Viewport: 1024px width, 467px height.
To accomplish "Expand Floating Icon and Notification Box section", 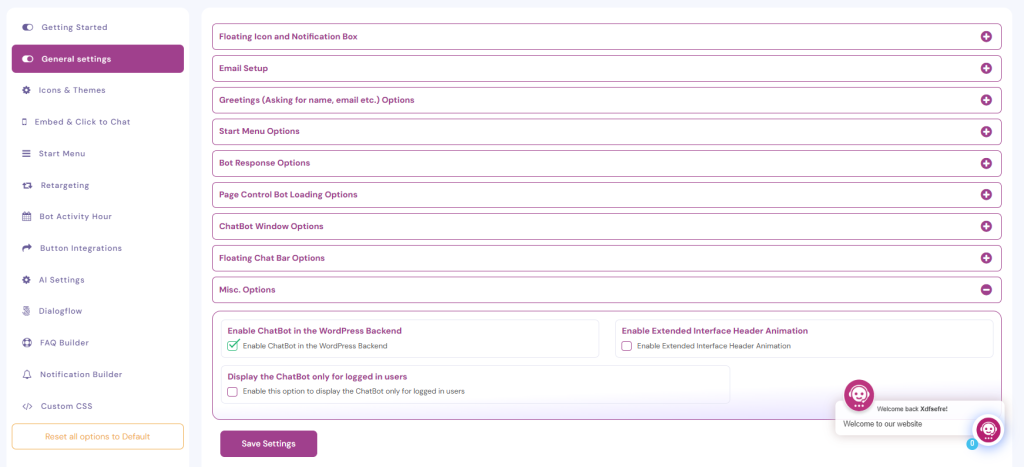I will (x=986, y=37).
